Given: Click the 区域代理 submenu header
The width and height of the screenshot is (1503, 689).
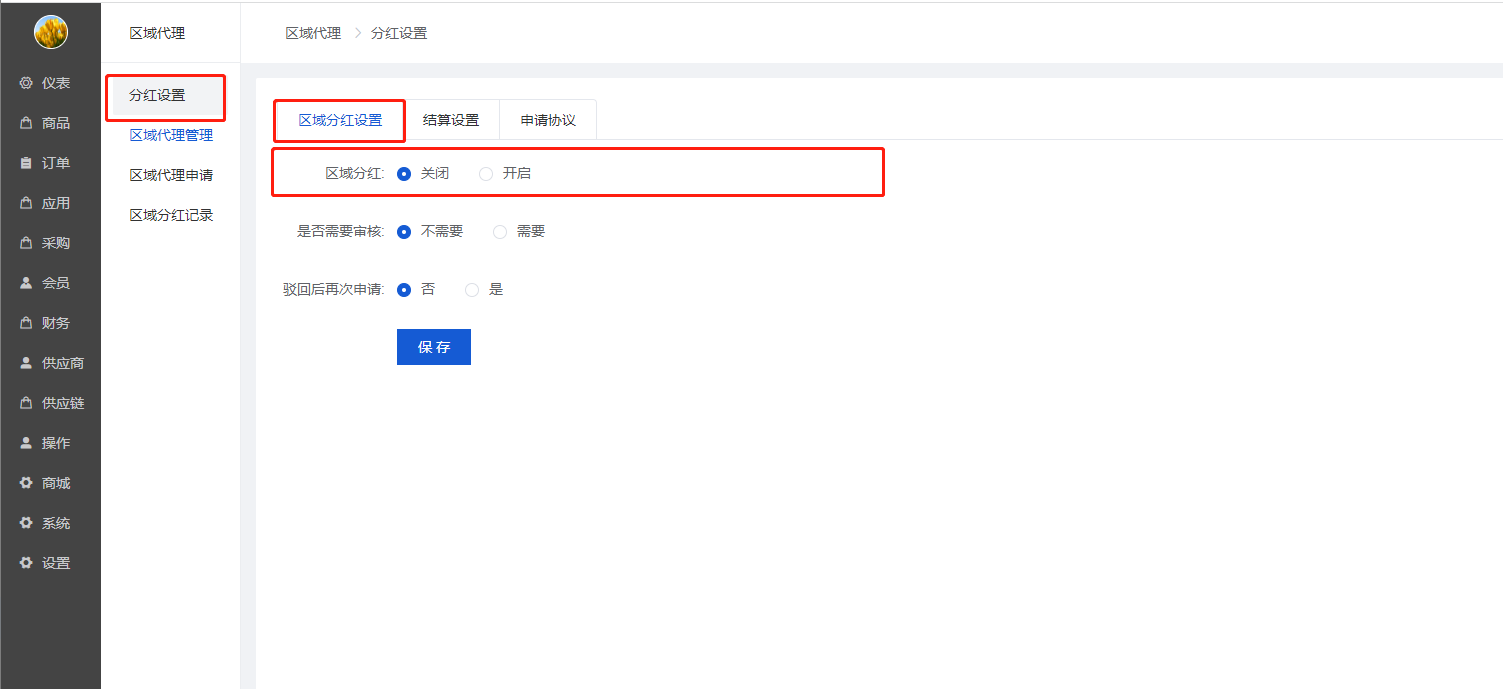Looking at the screenshot, I should pyautogui.click(x=157, y=33).
